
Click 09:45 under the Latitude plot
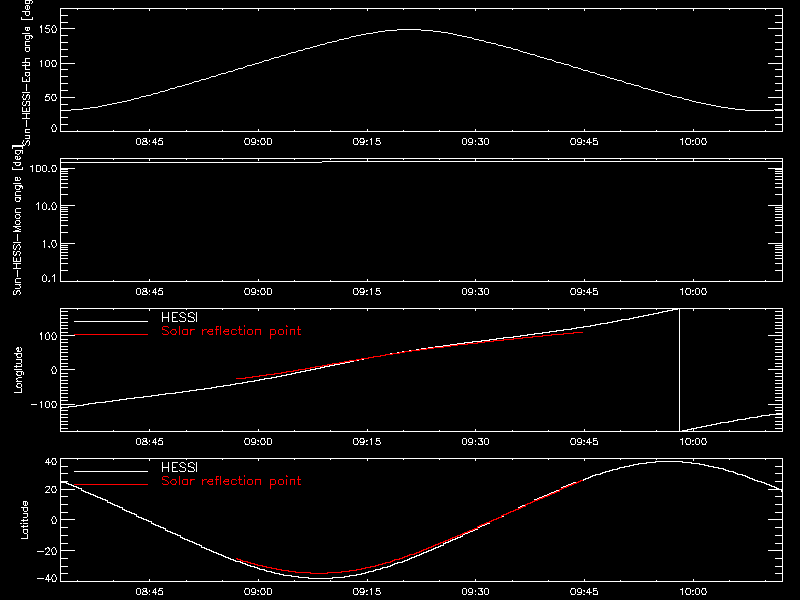[584, 592]
